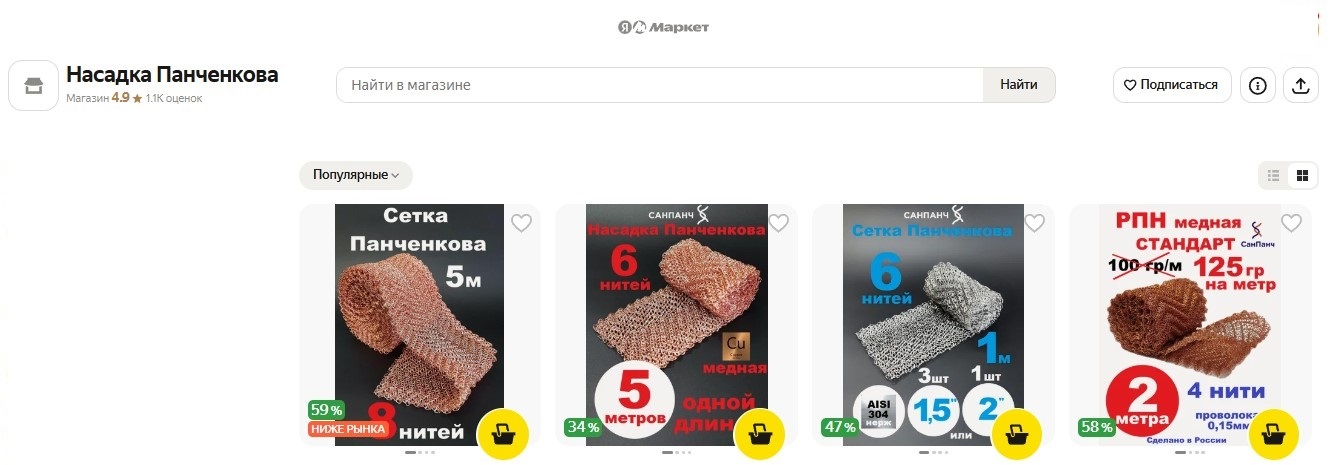Switch to grid view layout
Screen dimensions: 1331x465
1302,176
